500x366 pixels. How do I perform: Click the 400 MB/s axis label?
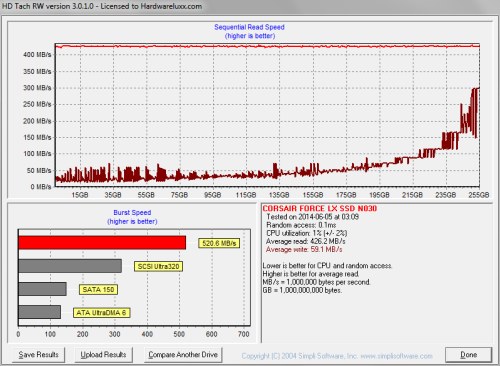tap(37, 55)
